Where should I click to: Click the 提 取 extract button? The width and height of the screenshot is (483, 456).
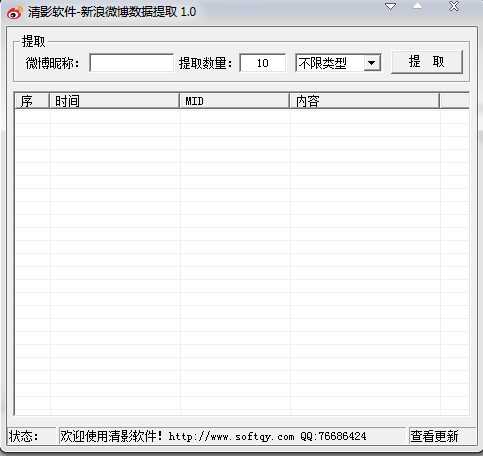pyautogui.click(x=427, y=62)
